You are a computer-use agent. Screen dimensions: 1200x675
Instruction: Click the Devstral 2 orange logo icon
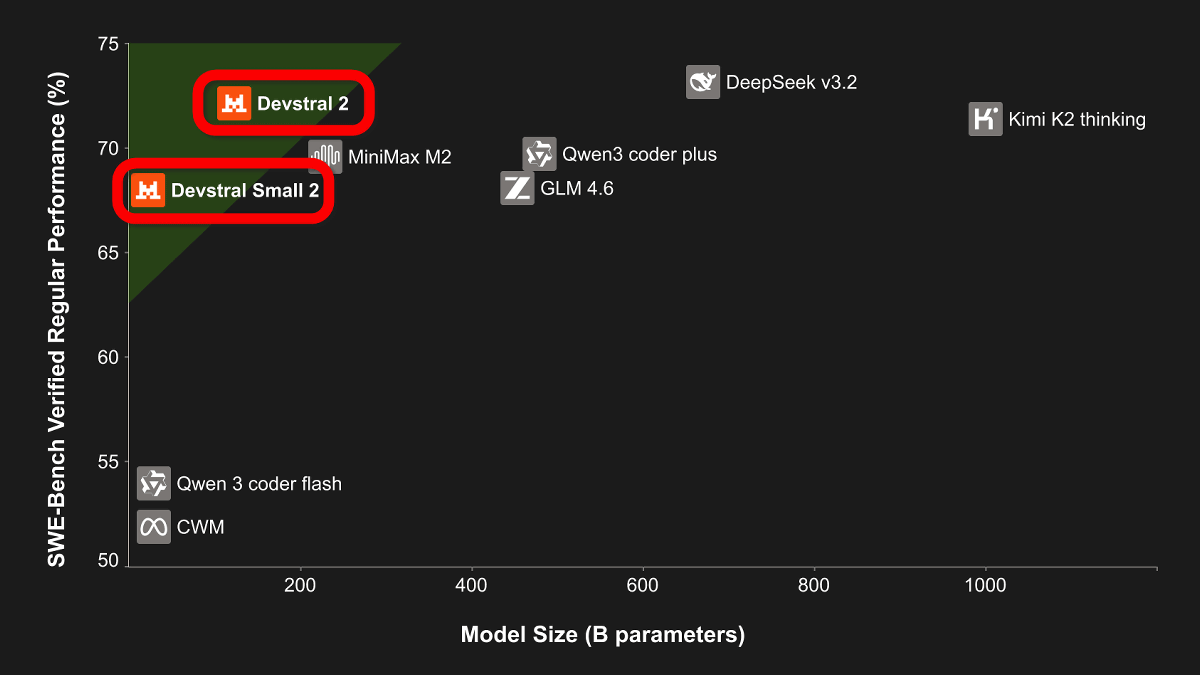pyautogui.click(x=234, y=103)
